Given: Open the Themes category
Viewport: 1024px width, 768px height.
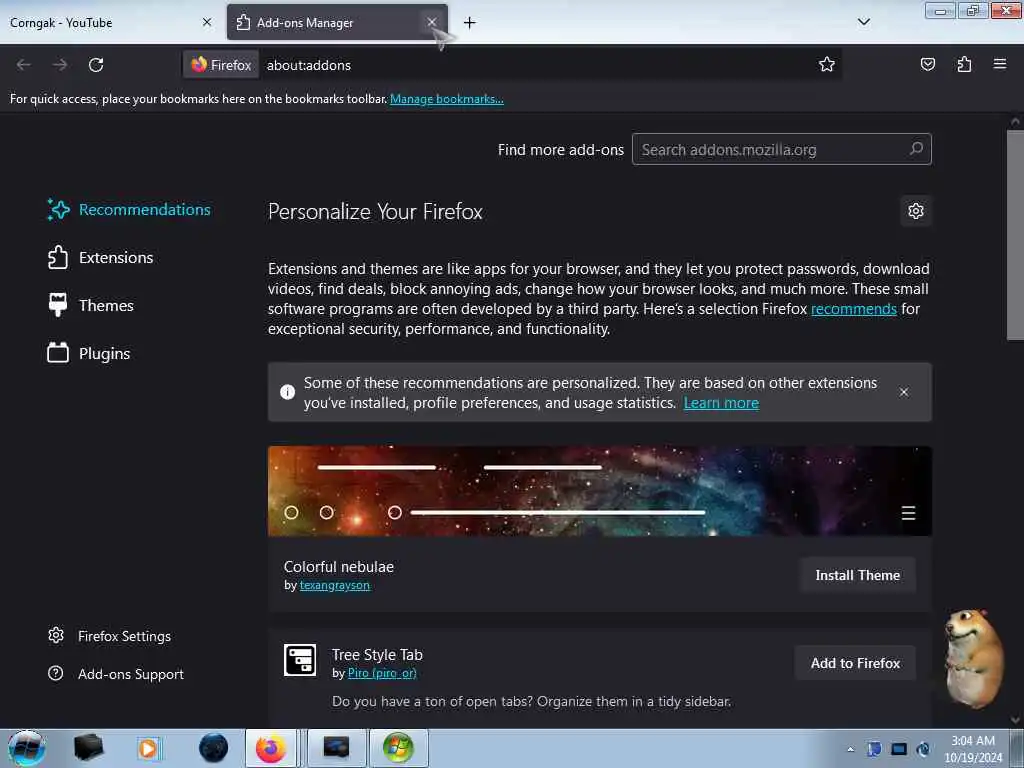Looking at the screenshot, I should pyautogui.click(x=91, y=305).
